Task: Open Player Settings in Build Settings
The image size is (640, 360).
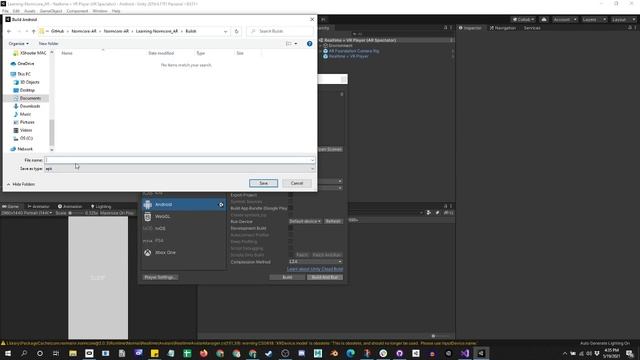Action: (x=160, y=277)
